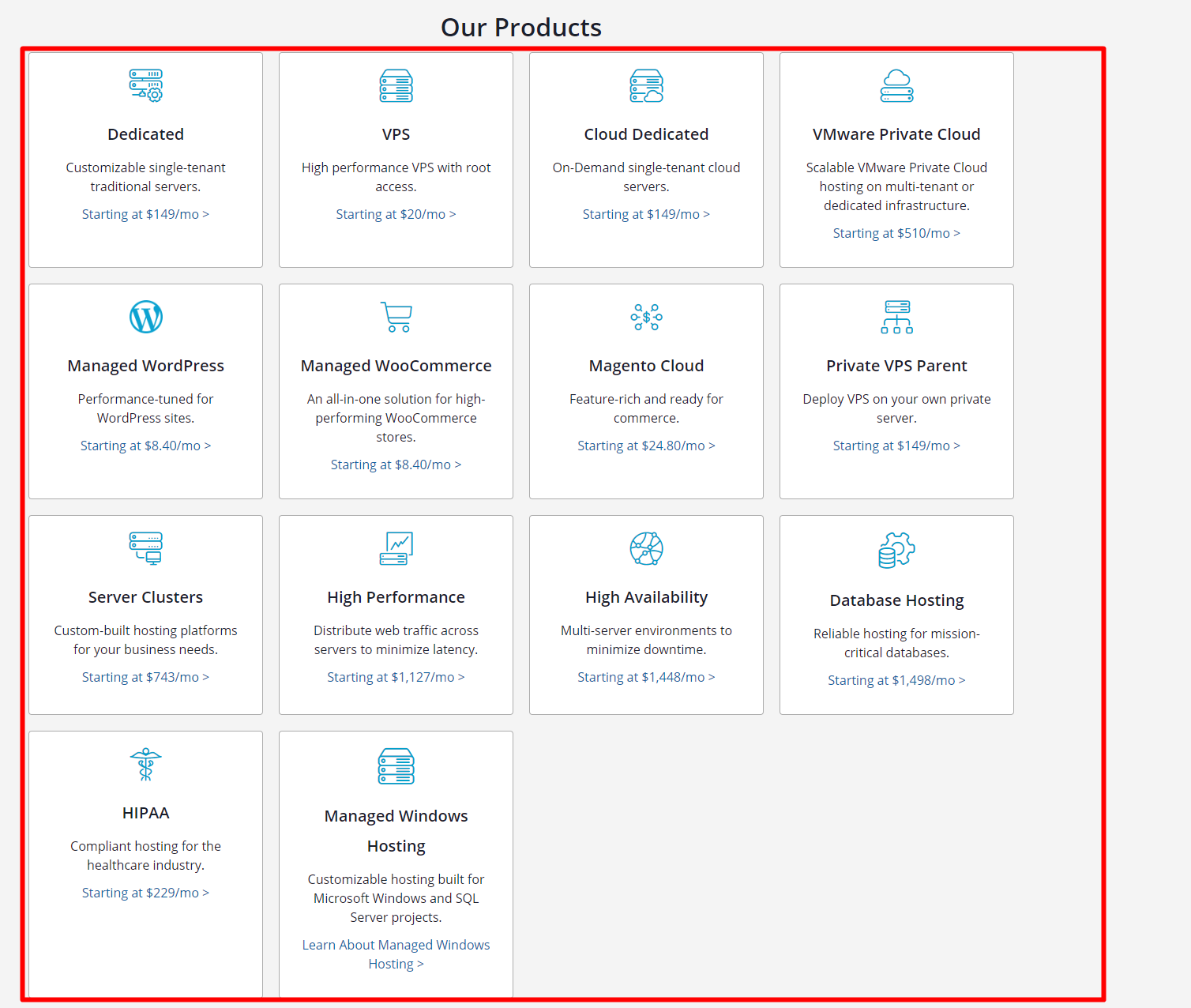Open HIPAA pricing starting at $229/mo
1191x1008 pixels.
click(145, 892)
